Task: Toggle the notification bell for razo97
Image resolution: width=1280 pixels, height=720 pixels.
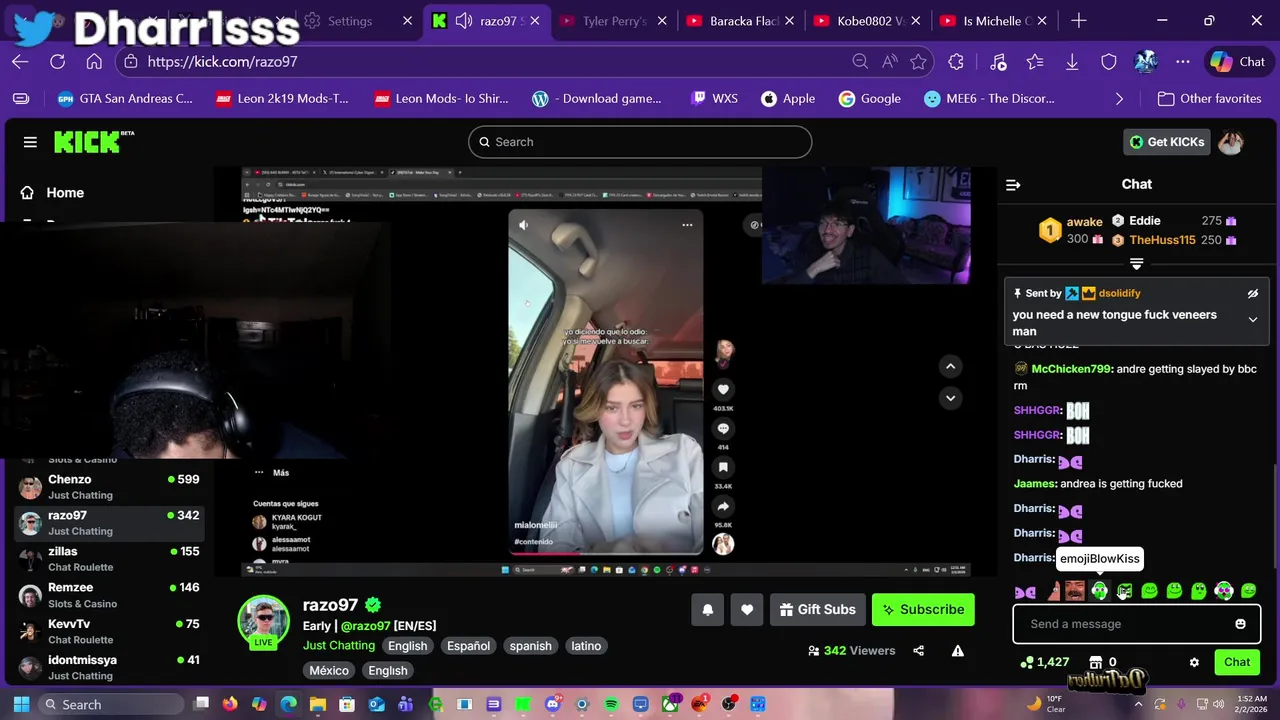Action: pos(707,610)
